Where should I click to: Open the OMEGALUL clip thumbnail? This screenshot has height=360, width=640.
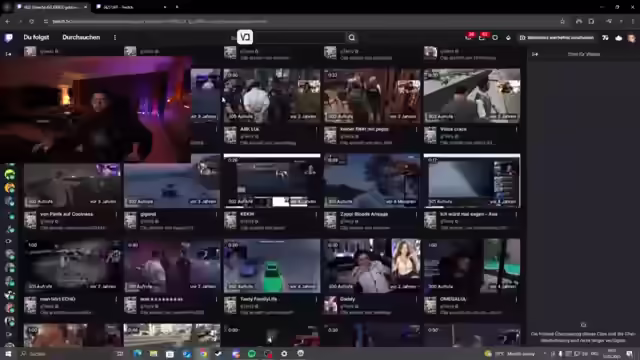click(x=472, y=265)
